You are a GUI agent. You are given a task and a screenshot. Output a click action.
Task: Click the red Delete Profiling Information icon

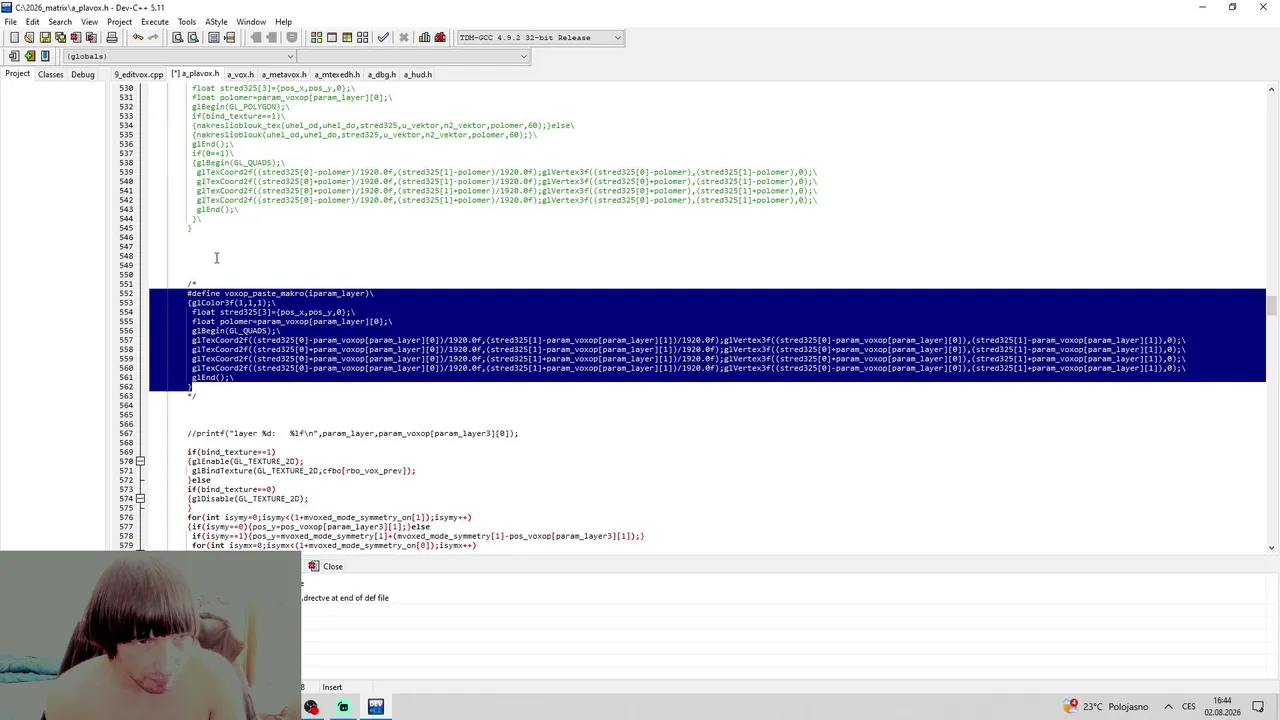coord(440,38)
